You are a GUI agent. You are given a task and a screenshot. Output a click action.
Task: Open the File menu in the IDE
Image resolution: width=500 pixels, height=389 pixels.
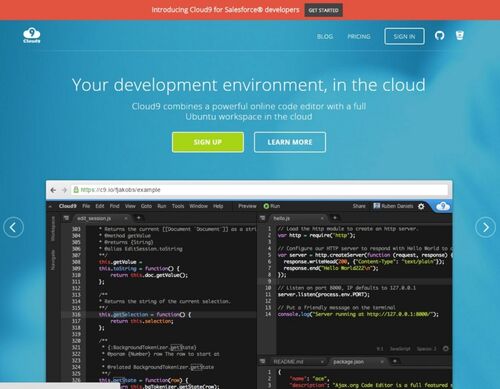point(86,206)
